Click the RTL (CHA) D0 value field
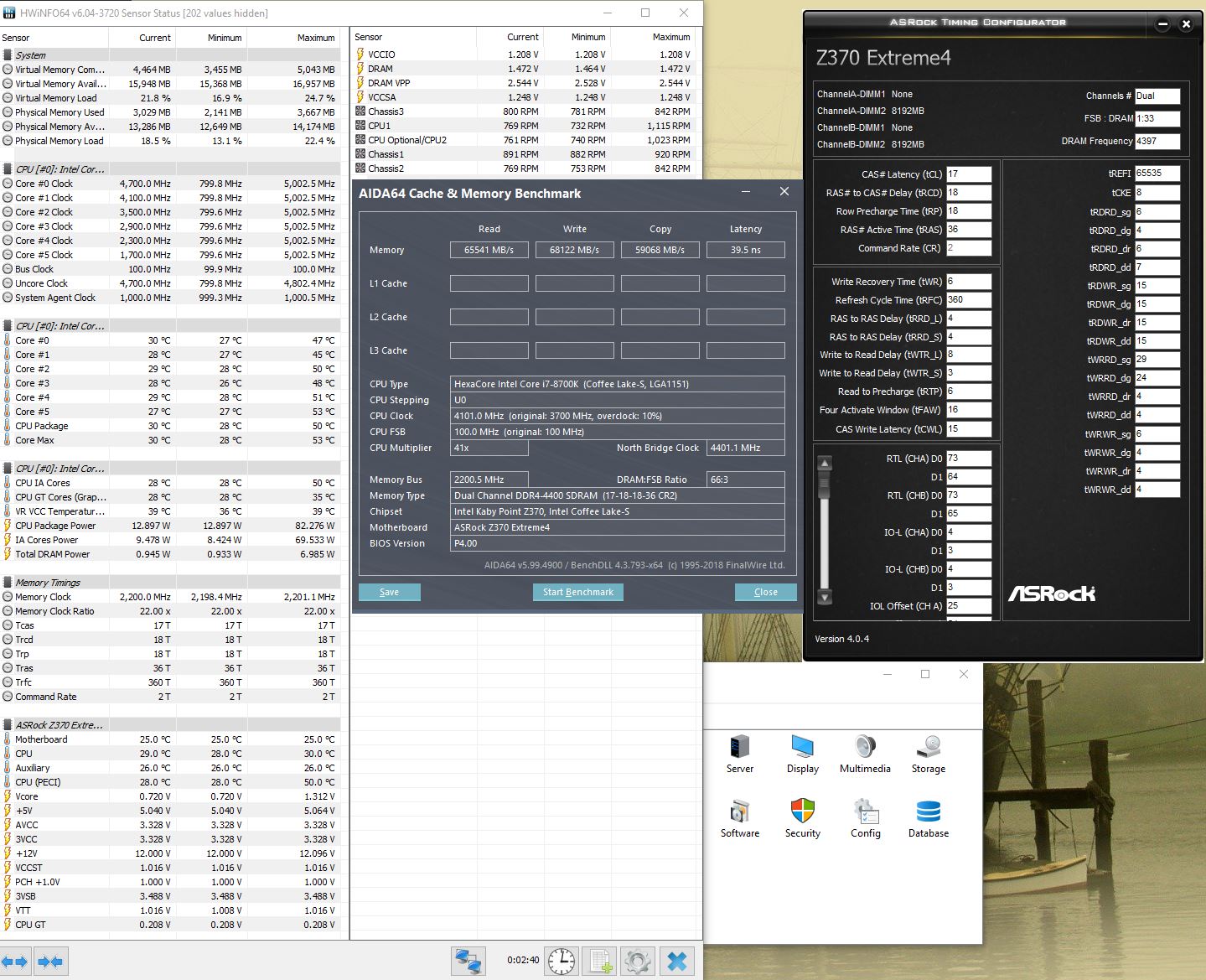The image size is (1206, 980). [969, 459]
